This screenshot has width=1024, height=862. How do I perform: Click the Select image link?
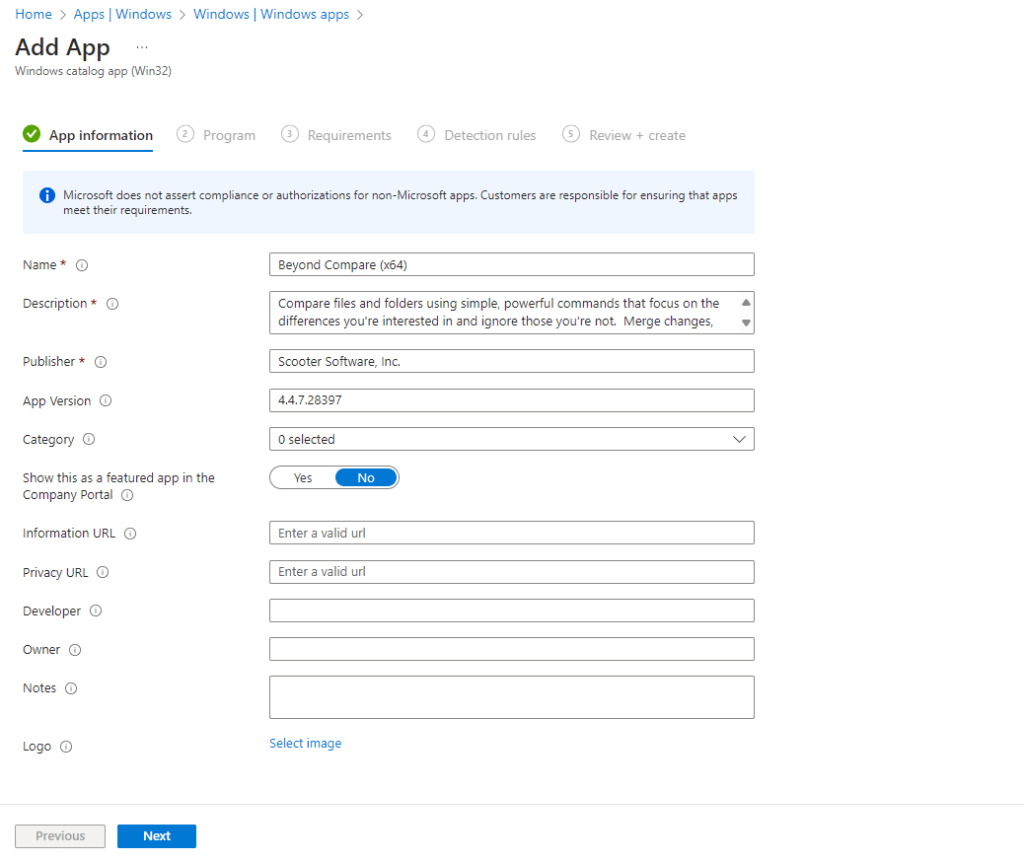pyautogui.click(x=305, y=743)
